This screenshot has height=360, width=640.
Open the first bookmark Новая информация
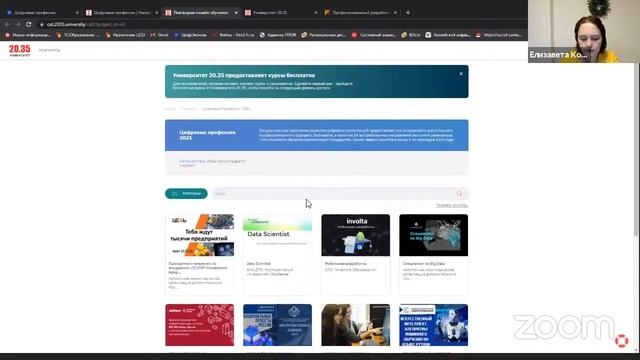click(x=28, y=35)
